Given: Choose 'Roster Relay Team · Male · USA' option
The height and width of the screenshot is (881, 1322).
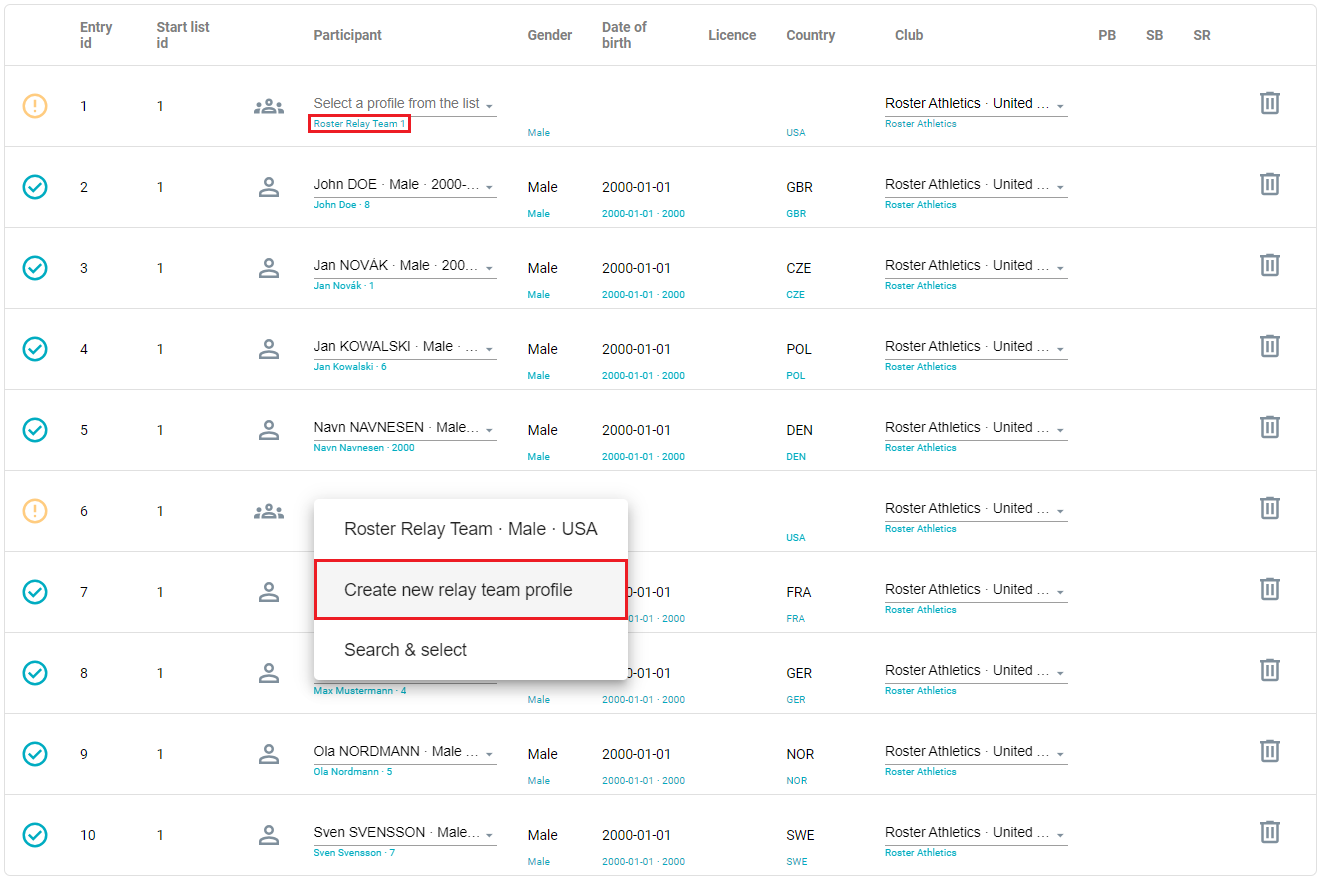Looking at the screenshot, I should pyautogui.click(x=471, y=529).
